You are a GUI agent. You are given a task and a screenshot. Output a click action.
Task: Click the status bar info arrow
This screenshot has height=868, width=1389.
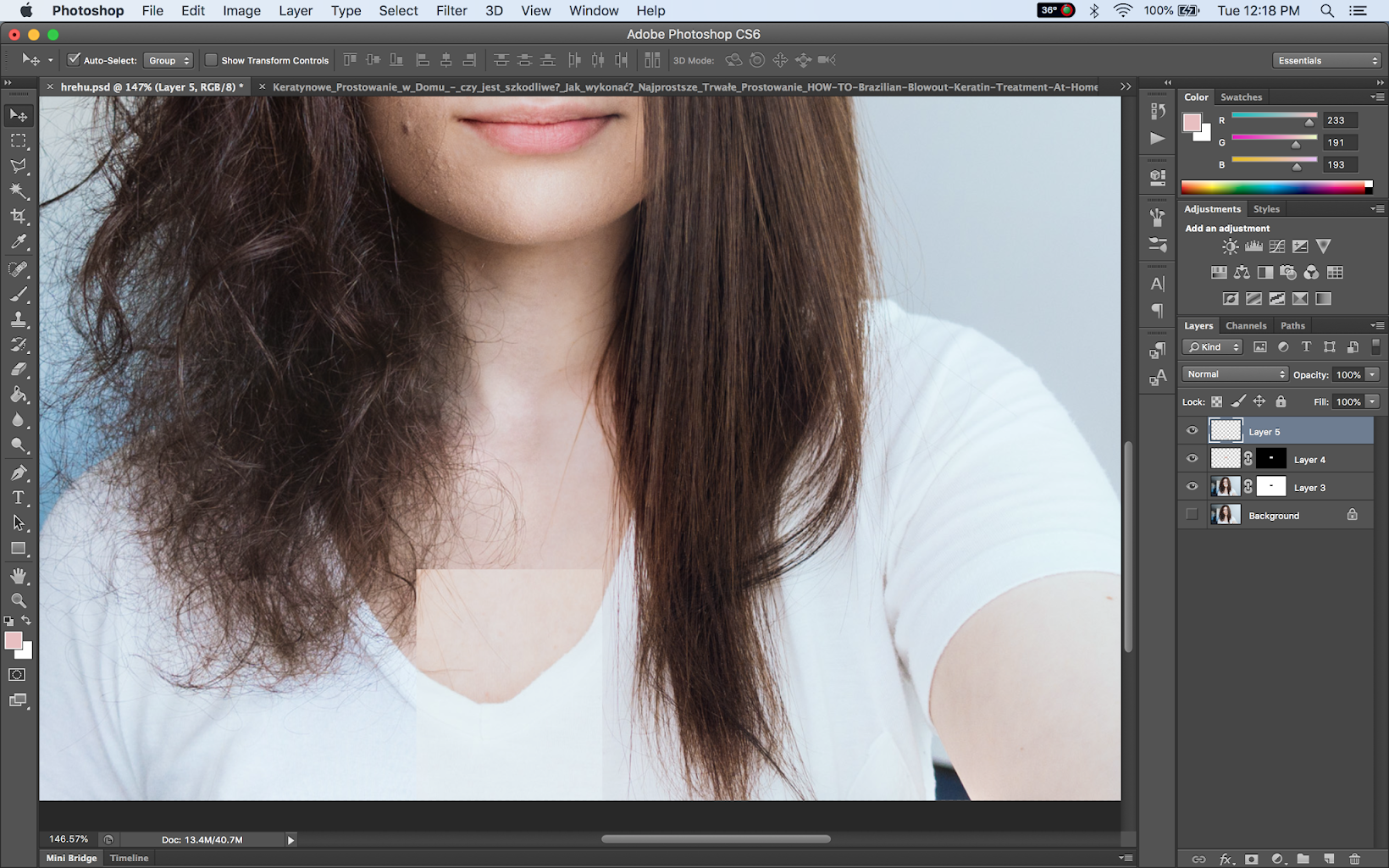coord(291,840)
